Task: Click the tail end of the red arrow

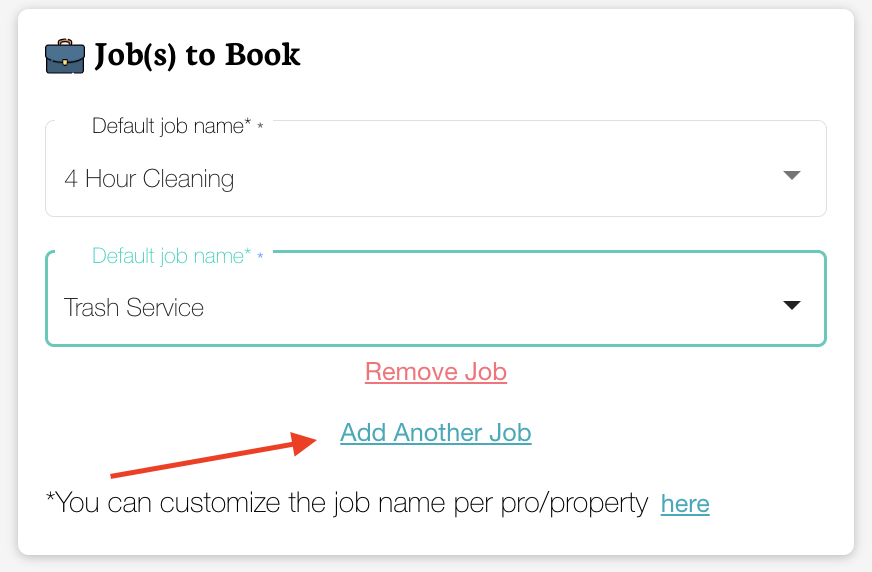Action: pos(115,474)
